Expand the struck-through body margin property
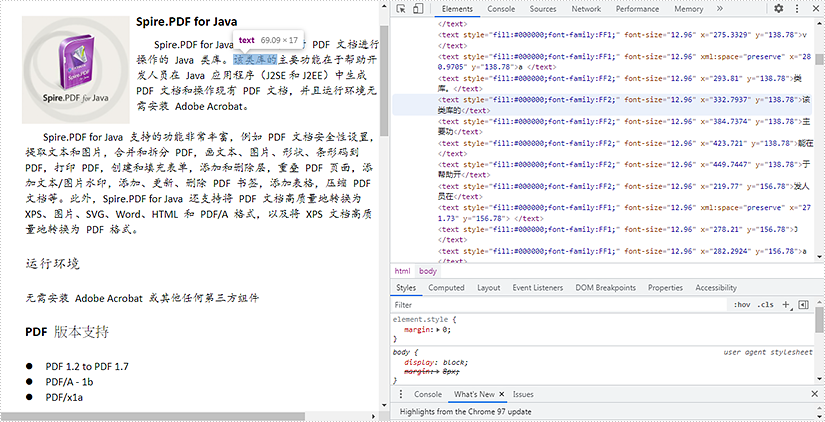The width and height of the screenshot is (825, 422). tap(439, 371)
